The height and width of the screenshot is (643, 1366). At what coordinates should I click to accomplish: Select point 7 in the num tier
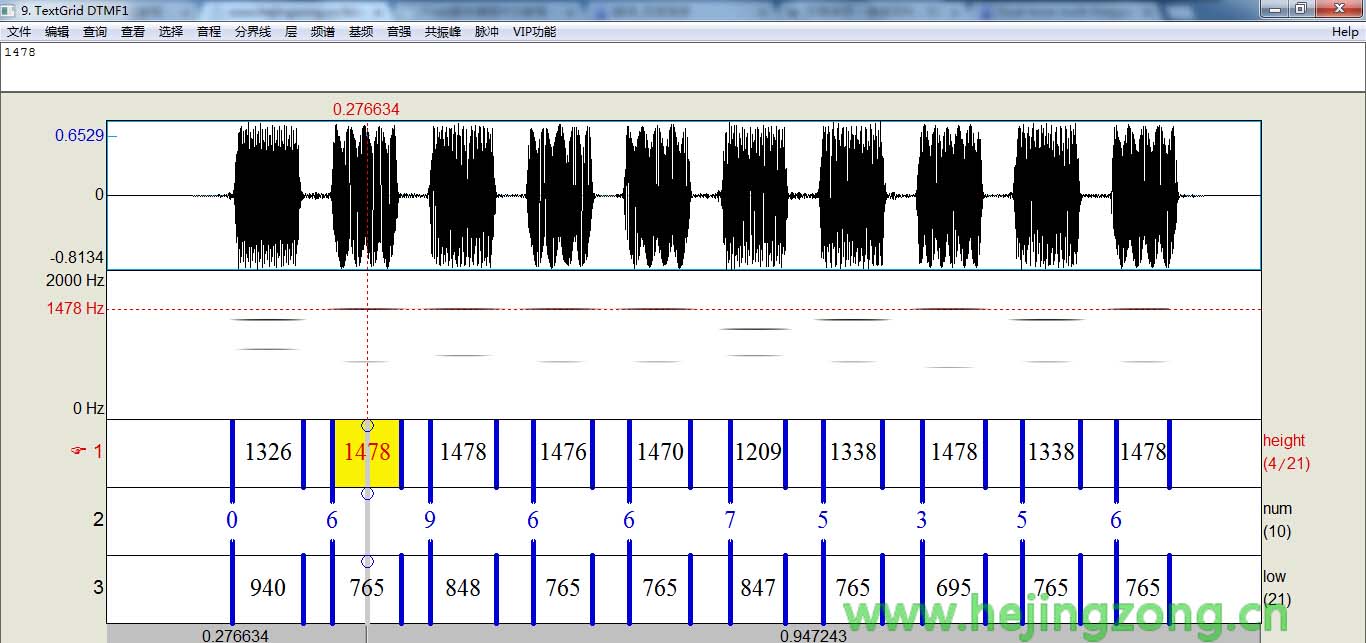(x=730, y=520)
